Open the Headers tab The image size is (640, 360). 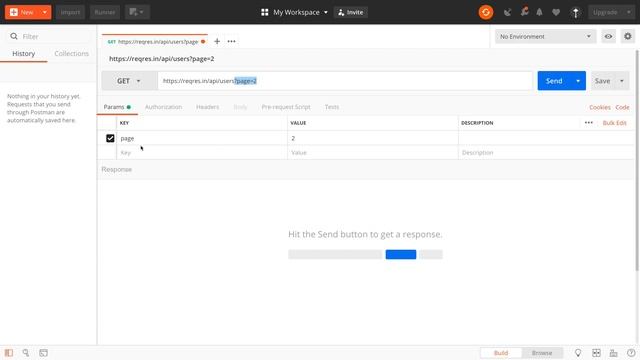207,107
